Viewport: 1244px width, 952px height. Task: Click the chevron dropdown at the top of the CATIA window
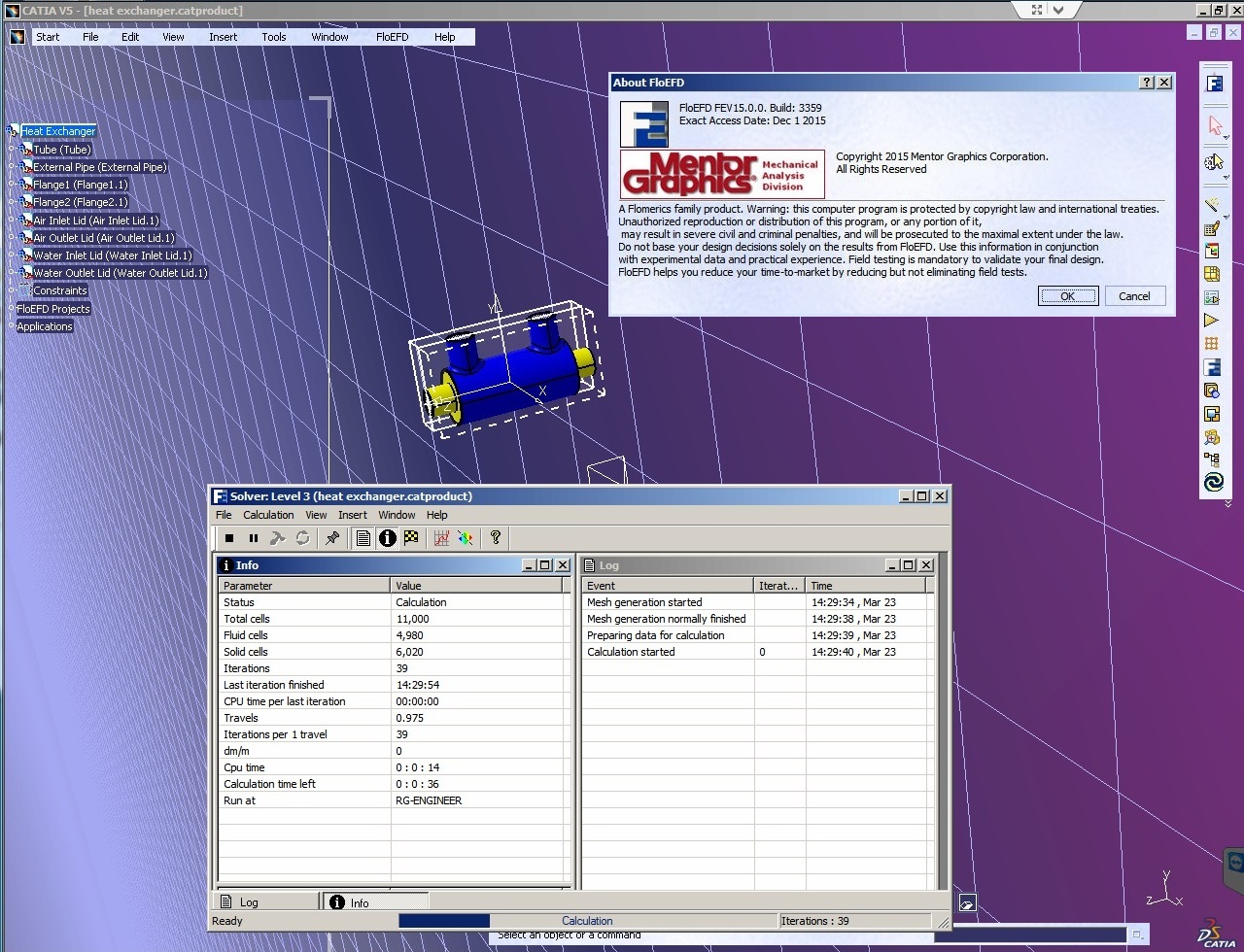pyautogui.click(x=1060, y=10)
